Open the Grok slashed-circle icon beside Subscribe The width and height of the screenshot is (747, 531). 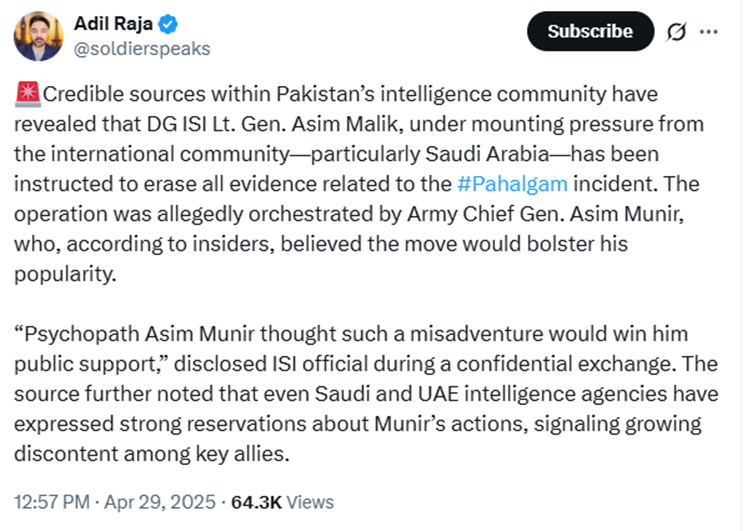coord(676,32)
